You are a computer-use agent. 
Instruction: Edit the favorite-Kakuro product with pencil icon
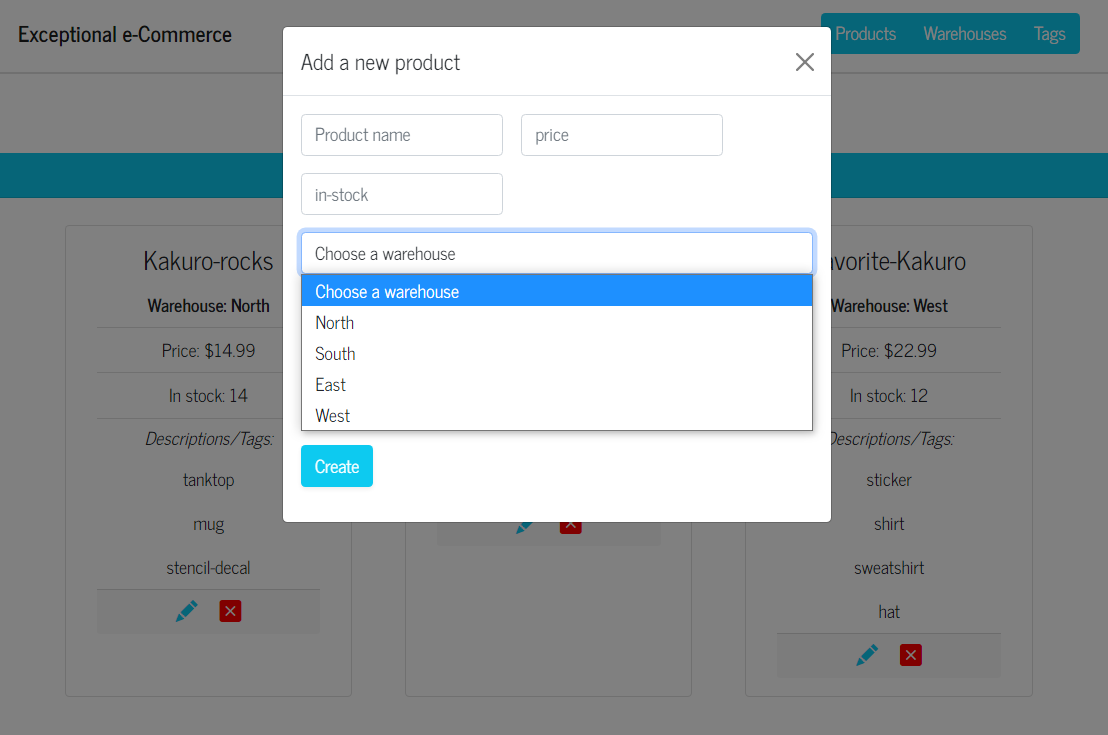click(867, 655)
